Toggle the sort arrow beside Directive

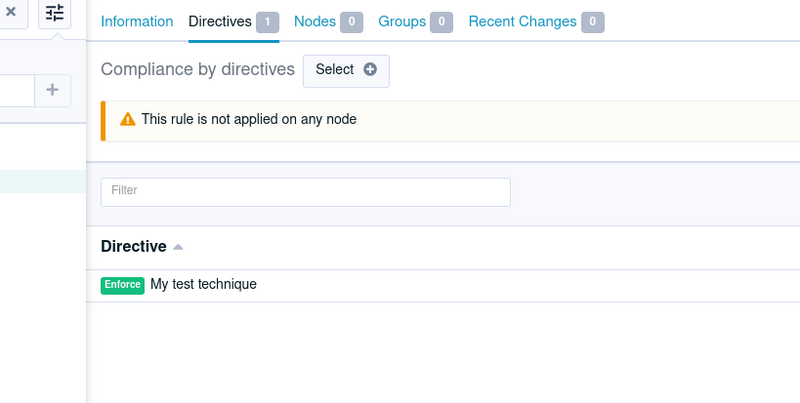point(178,247)
